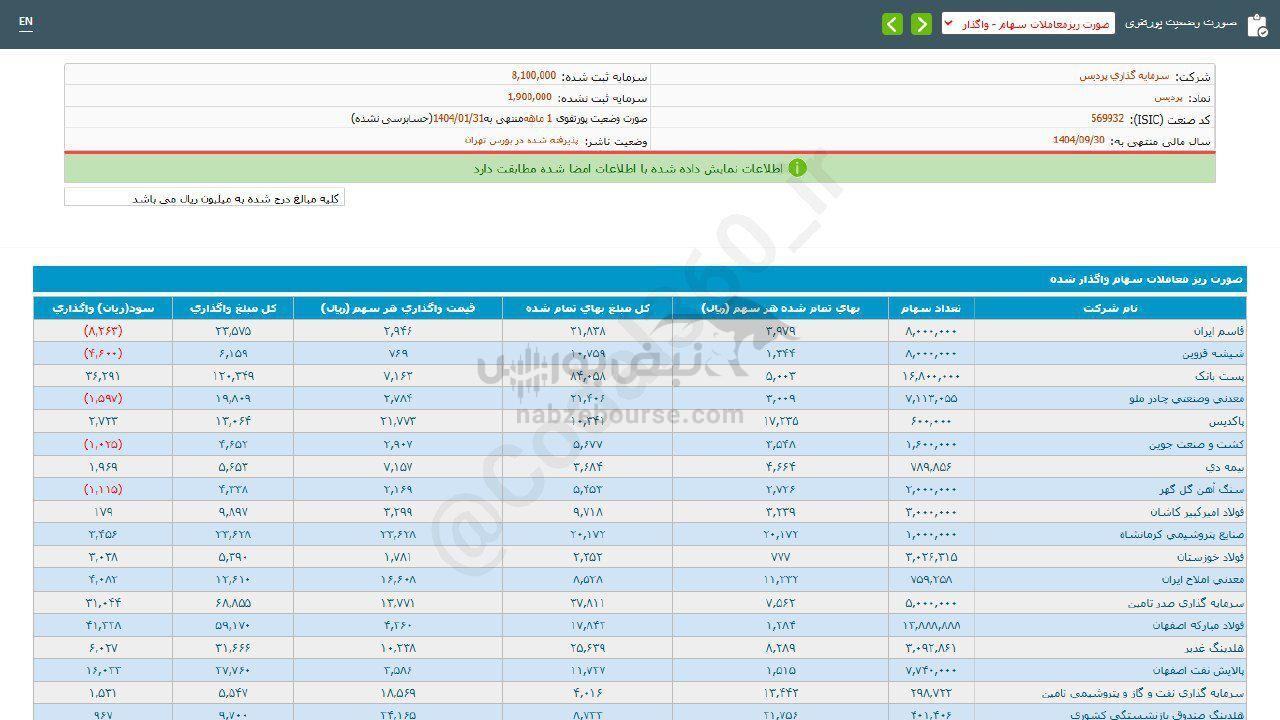Click the green info circle icon
The width and height of the screenshot is (1280, 720).
[x=797, y=168]
